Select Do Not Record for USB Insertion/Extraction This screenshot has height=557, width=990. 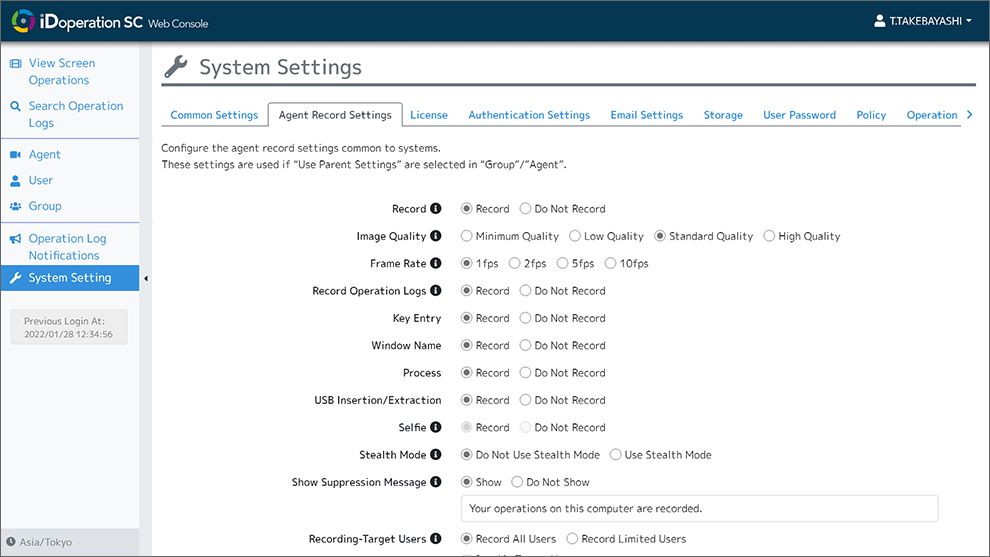[525, 400]
